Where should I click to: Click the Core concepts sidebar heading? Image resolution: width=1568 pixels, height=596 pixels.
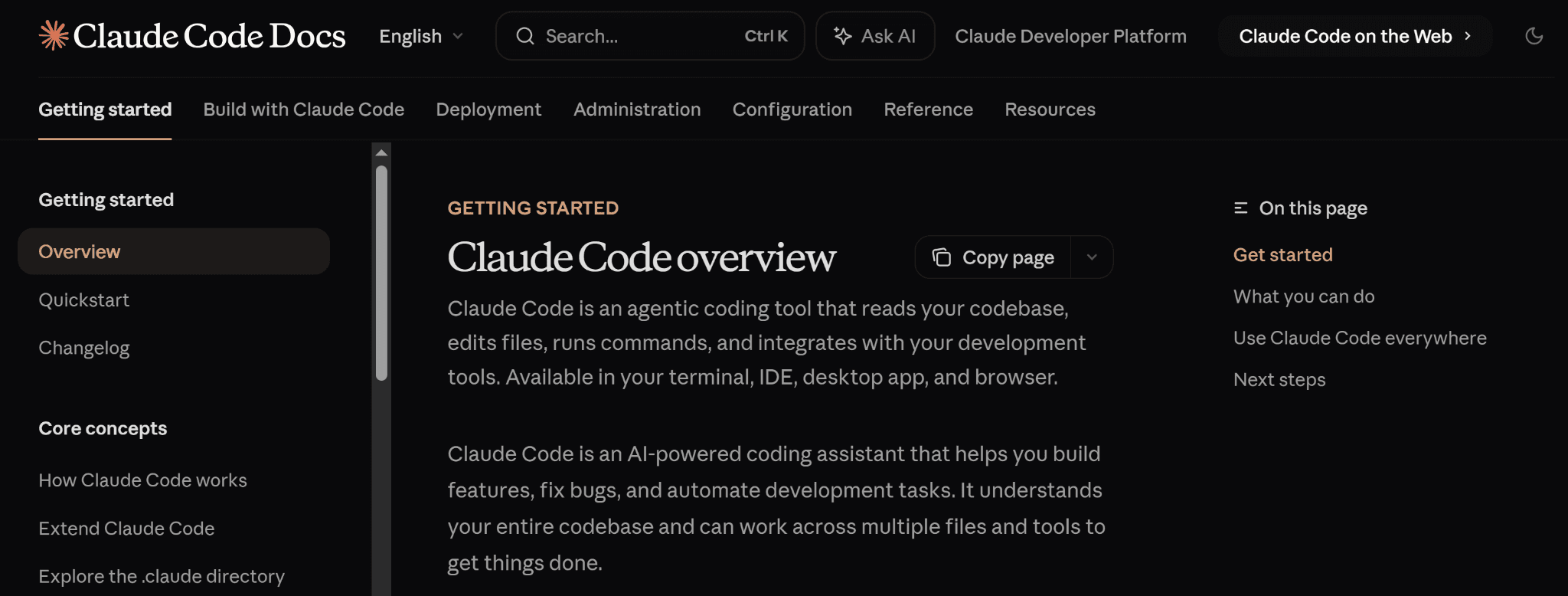click(103, 428)
